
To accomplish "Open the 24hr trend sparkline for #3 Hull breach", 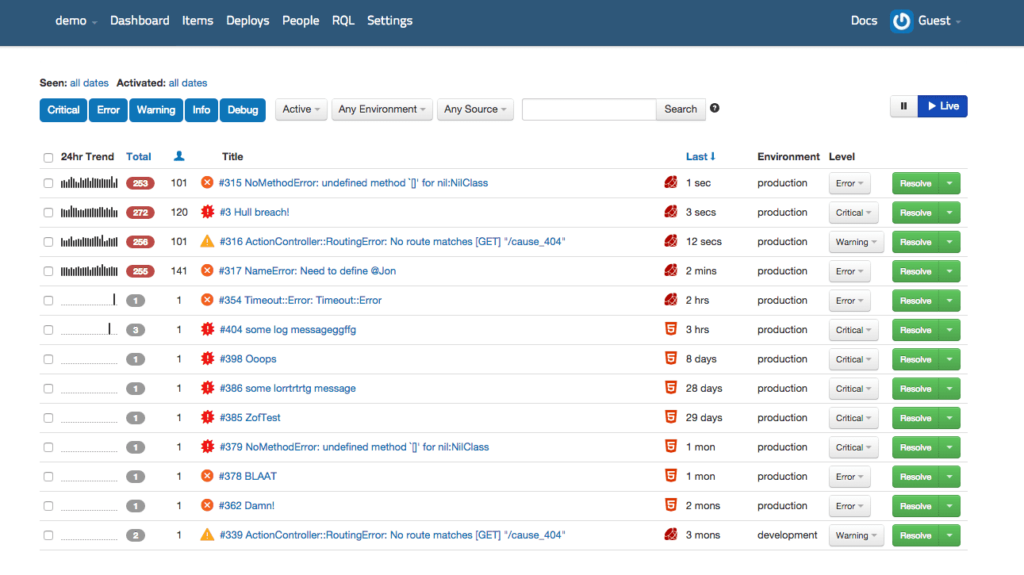I will click(89, 212).
